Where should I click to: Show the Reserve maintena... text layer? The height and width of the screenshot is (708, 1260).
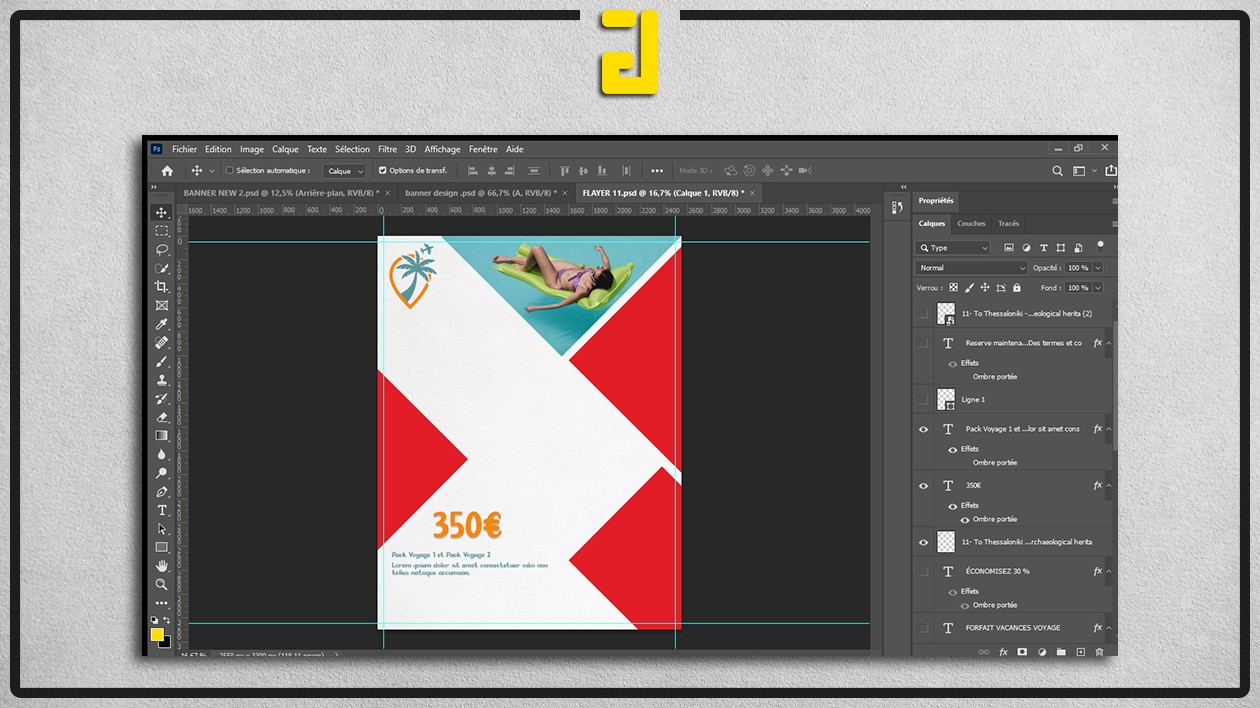click(x=923, y=343)
